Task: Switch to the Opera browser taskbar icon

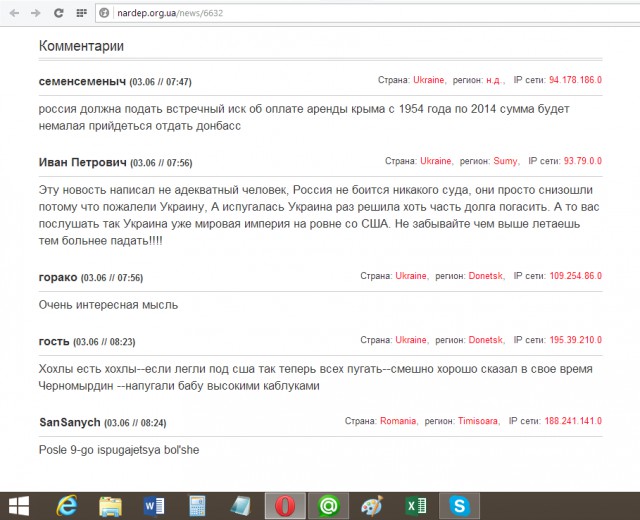Action: (285, 506)
